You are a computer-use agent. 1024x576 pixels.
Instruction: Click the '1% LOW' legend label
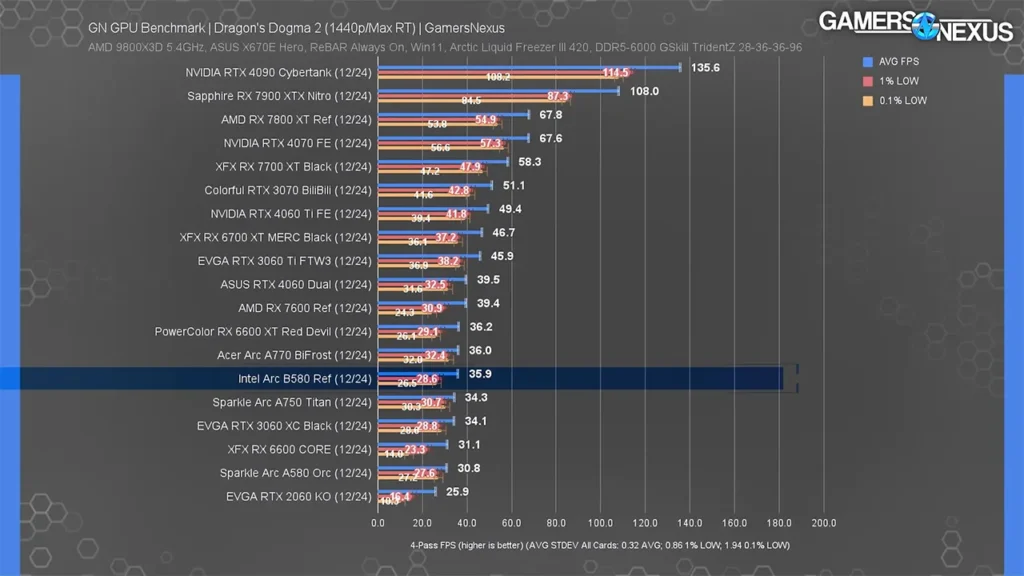[899, 81]
